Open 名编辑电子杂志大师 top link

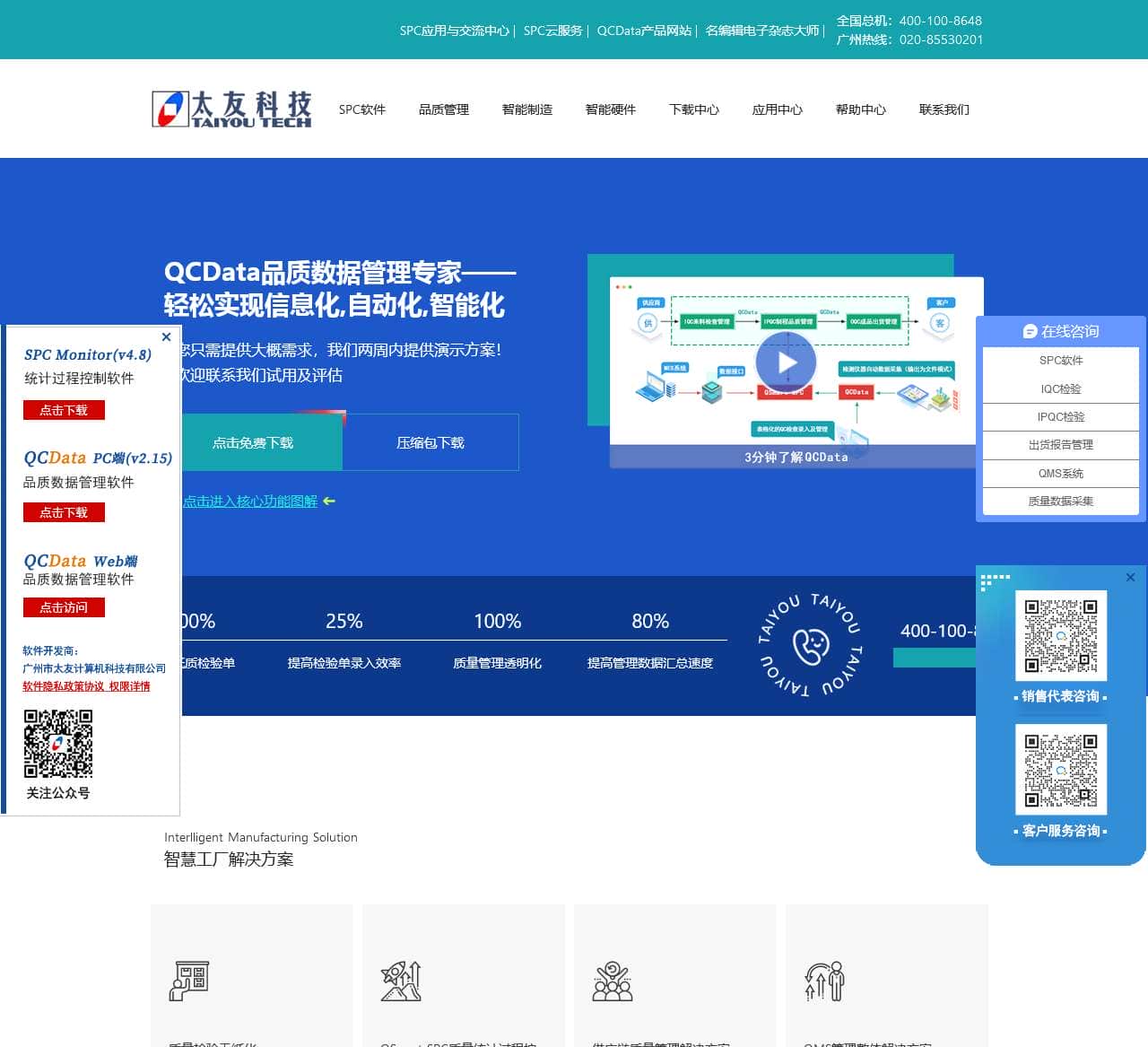coord(762,31)
